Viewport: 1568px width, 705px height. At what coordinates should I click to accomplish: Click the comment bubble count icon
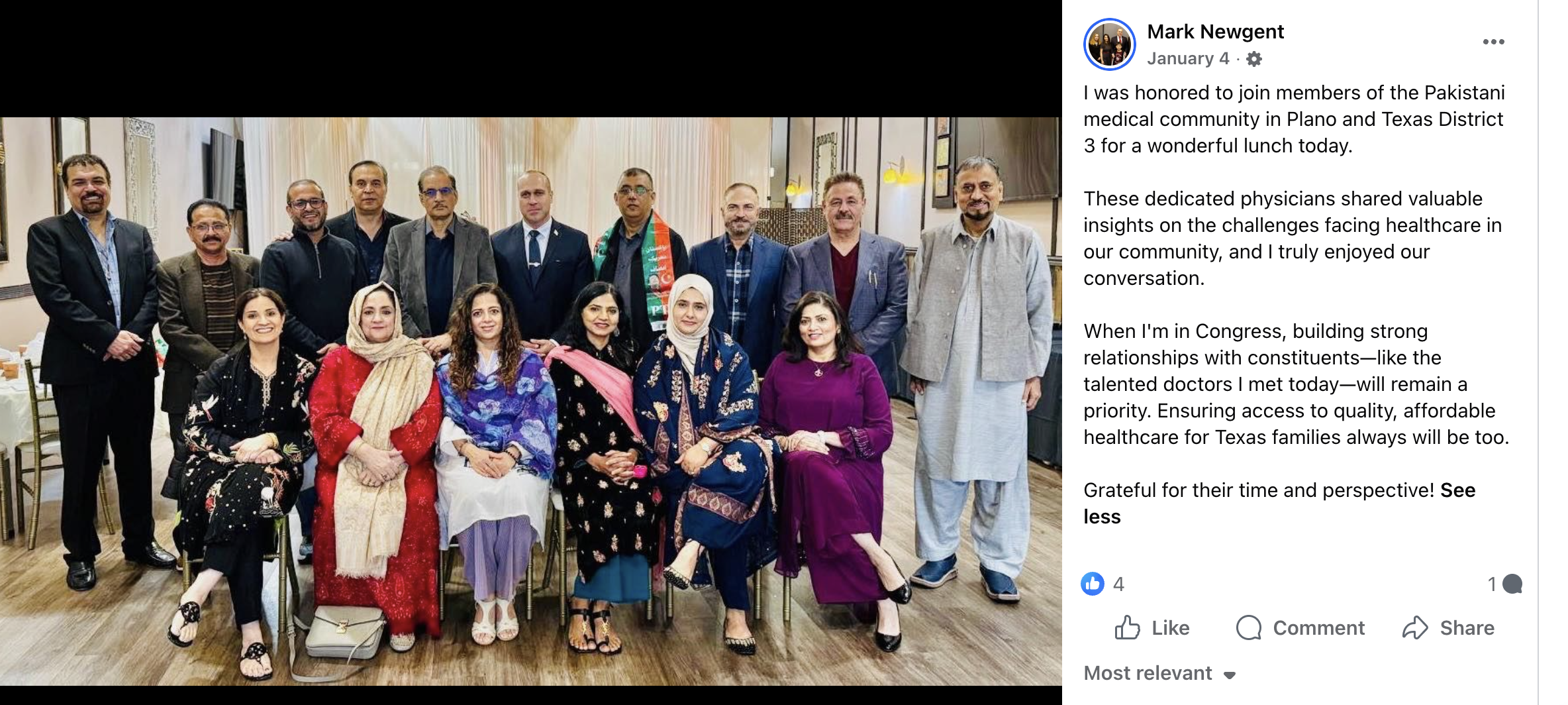tap(1512, 584)
